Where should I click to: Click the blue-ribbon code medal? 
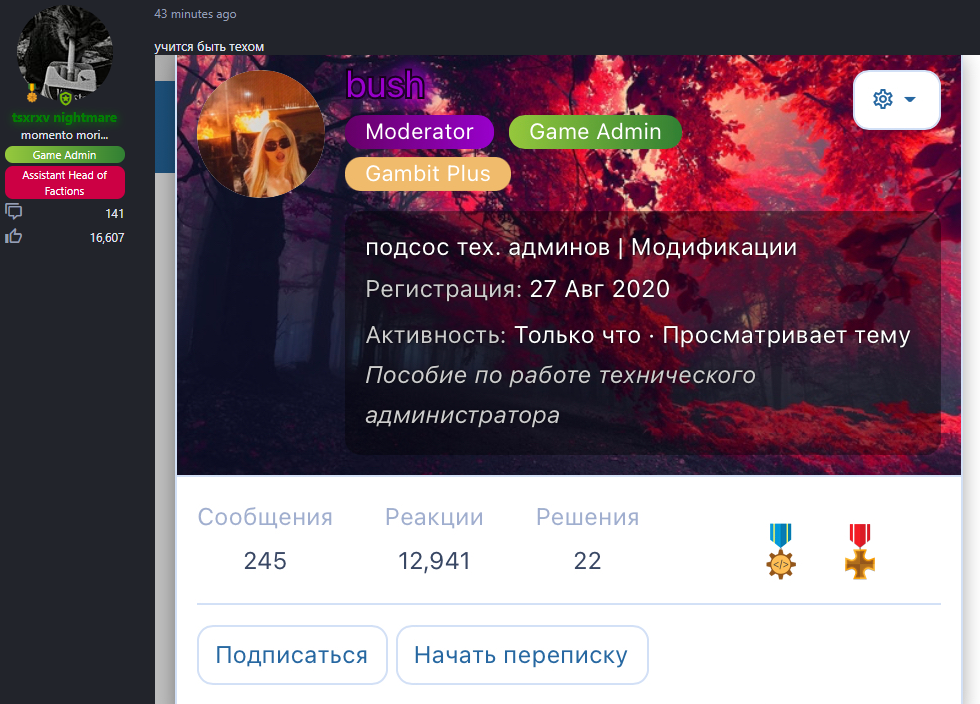click(781, 551)
